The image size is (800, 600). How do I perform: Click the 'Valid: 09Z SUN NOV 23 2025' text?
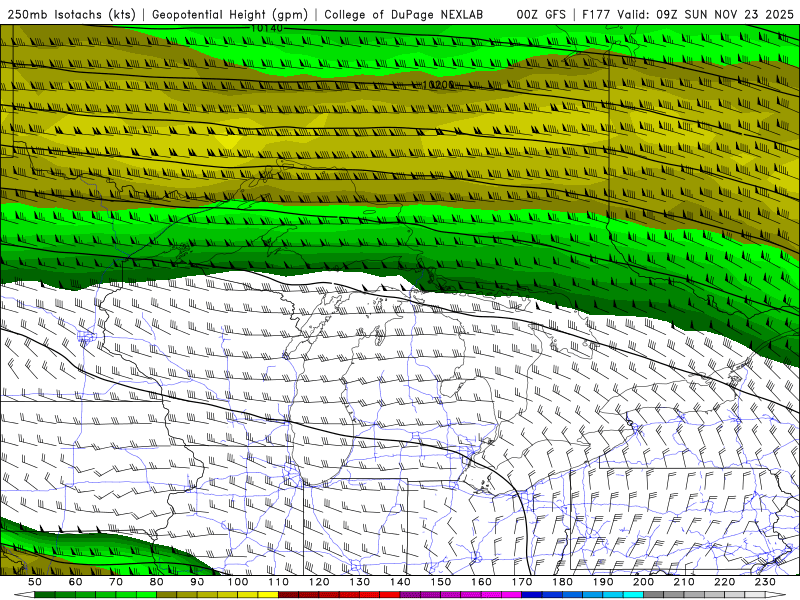[705, 14]
